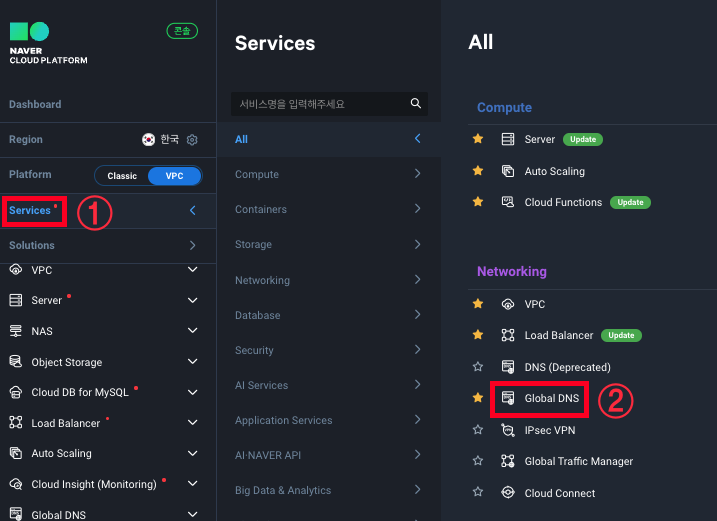The width and height of the screenshot is (717, 521).
Task: Expand the NAS sidebar chevron
Action: point(193,330)
